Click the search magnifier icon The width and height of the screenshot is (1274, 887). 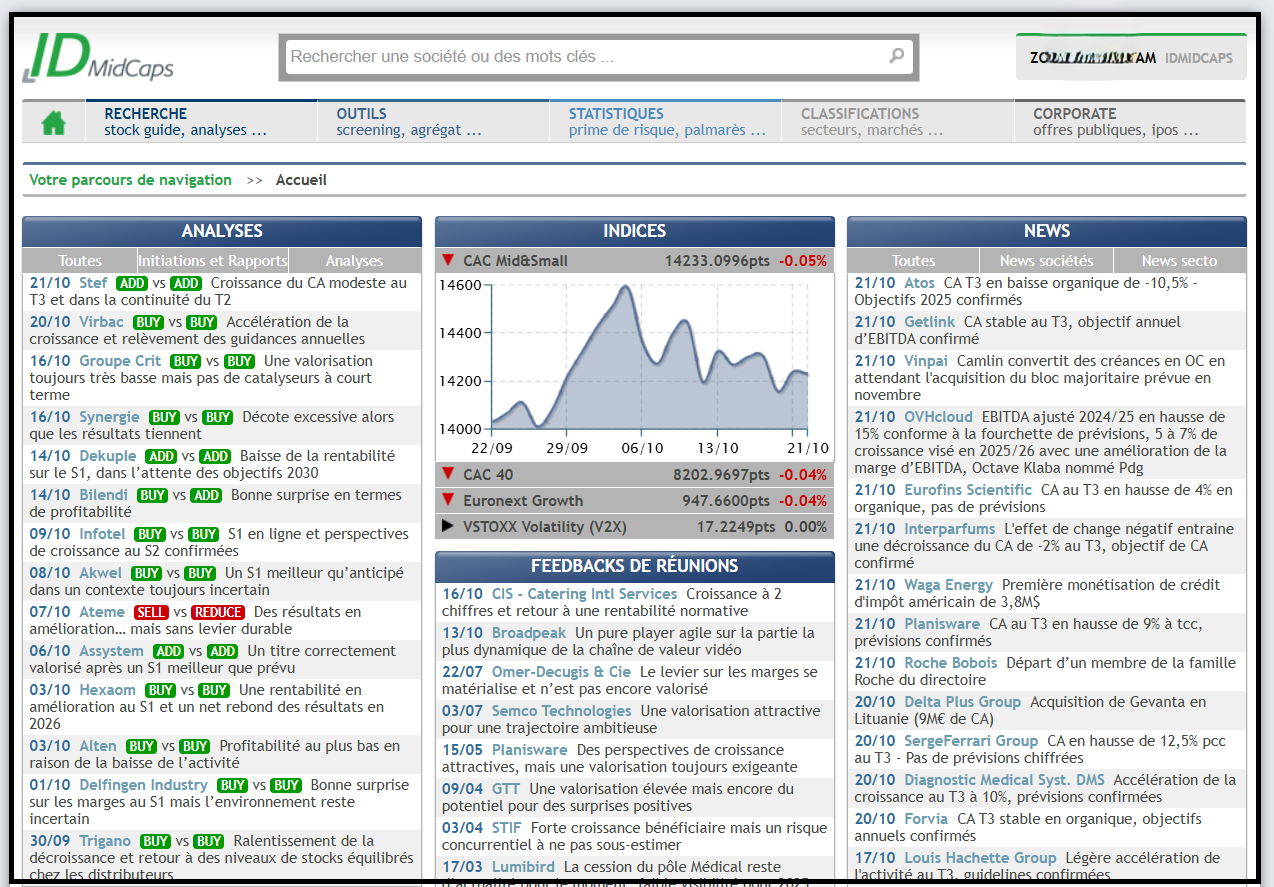pyautogui.click(x=896, y=56)
